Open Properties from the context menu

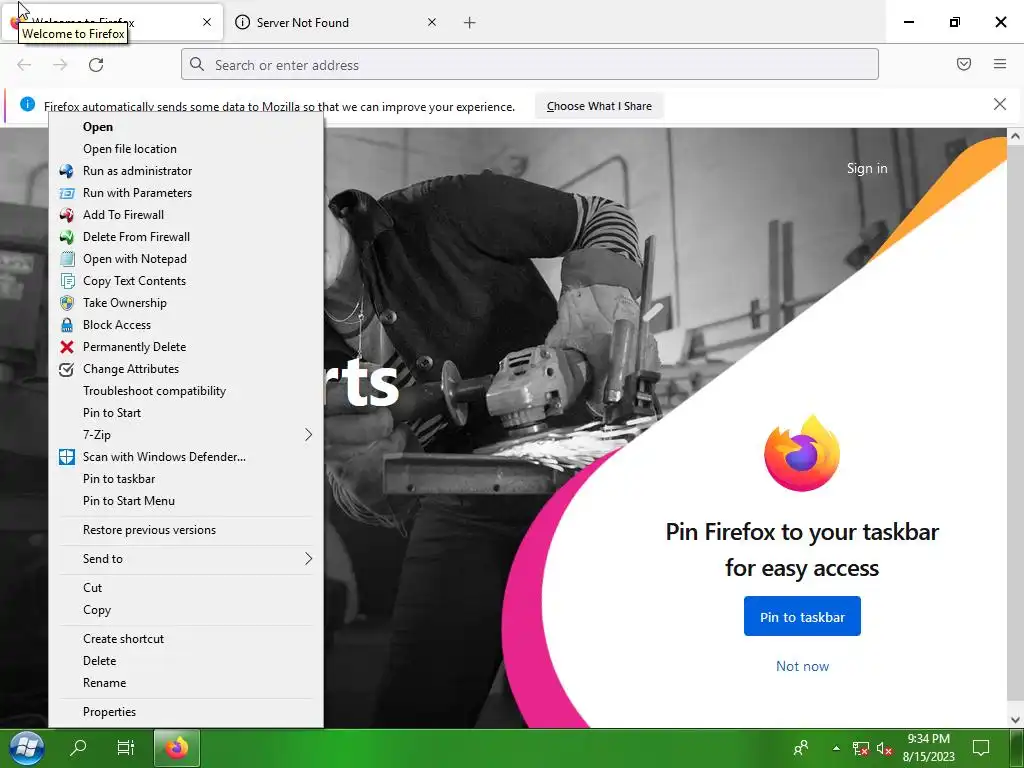109,712
